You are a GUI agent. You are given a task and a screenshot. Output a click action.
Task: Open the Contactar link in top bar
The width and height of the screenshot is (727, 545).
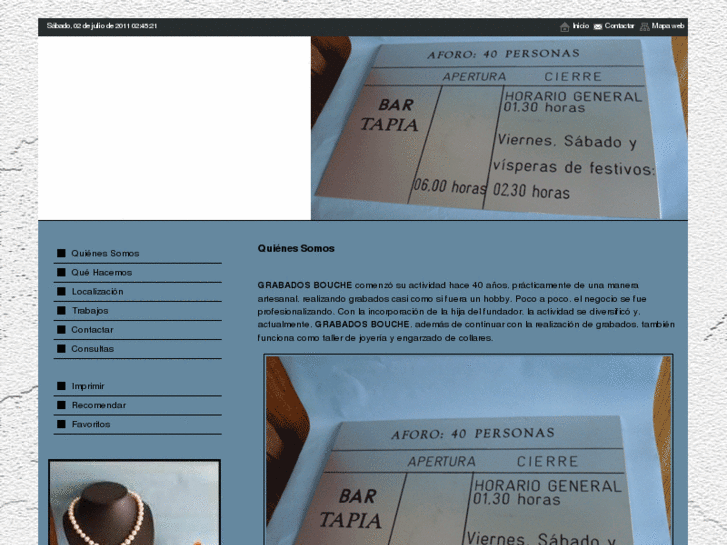[x=619, y=26]
